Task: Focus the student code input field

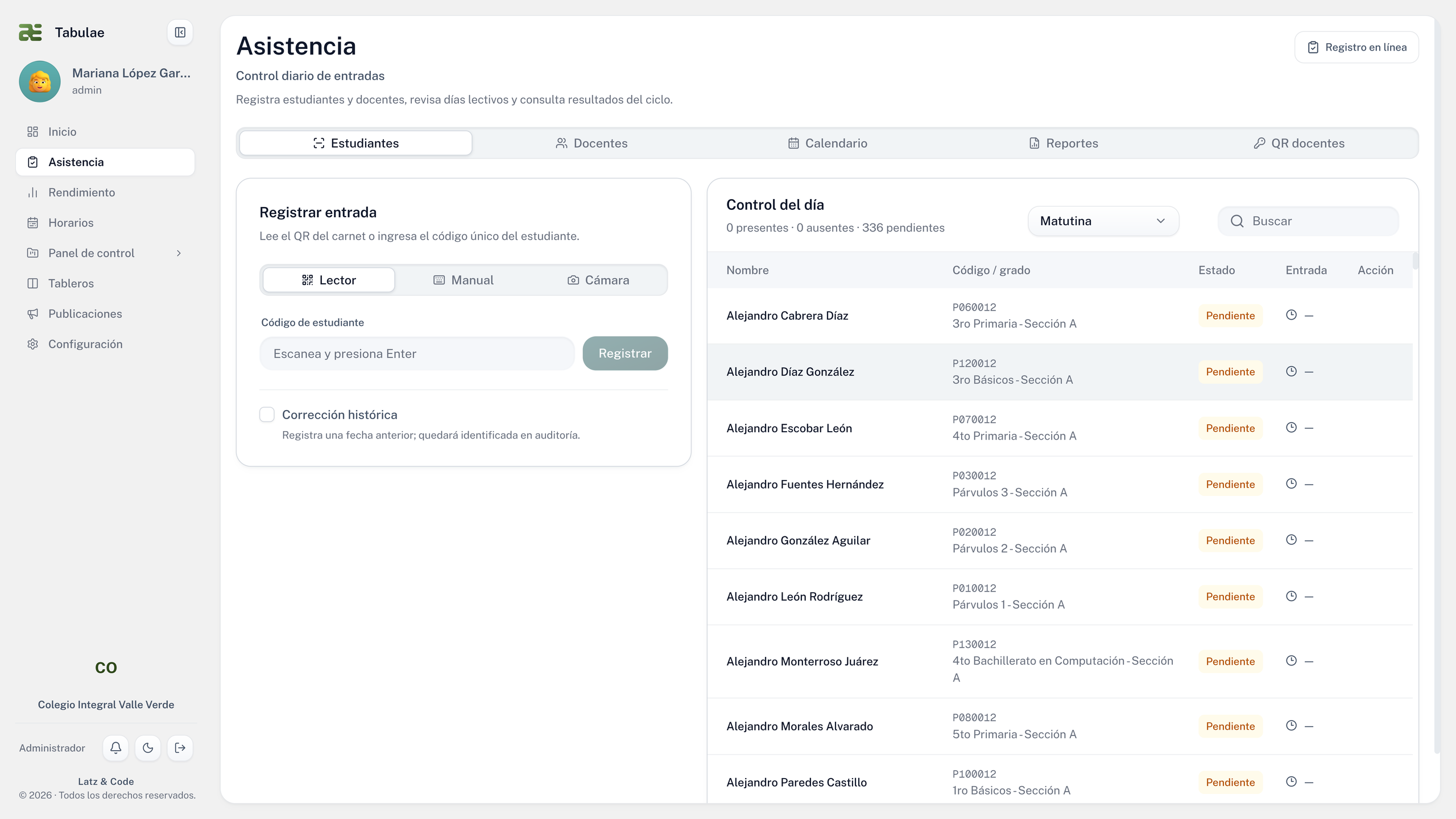Action: pos(417,353)
